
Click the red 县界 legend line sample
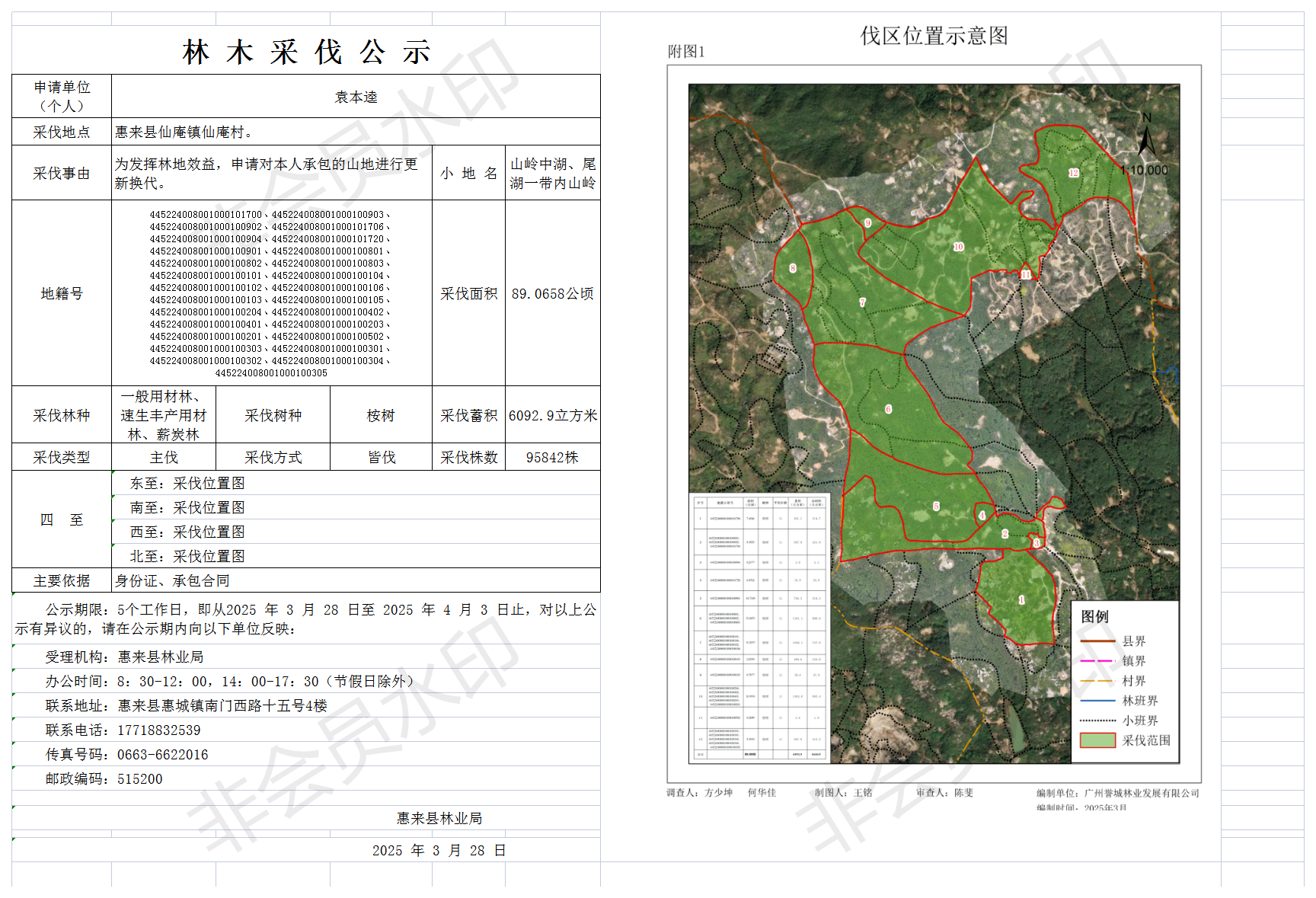(x=1098, y=641)
